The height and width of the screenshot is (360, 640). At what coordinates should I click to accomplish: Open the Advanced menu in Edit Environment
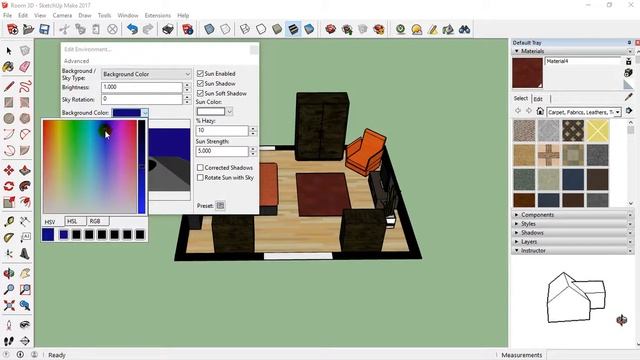click(x=76, y=61)
